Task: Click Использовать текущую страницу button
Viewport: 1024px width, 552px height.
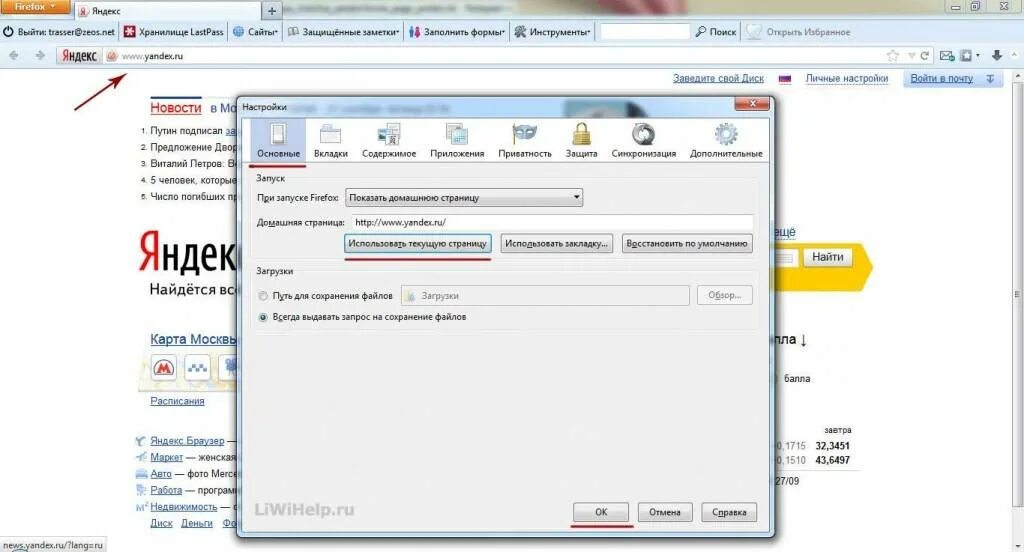Action: click(417, 244)
